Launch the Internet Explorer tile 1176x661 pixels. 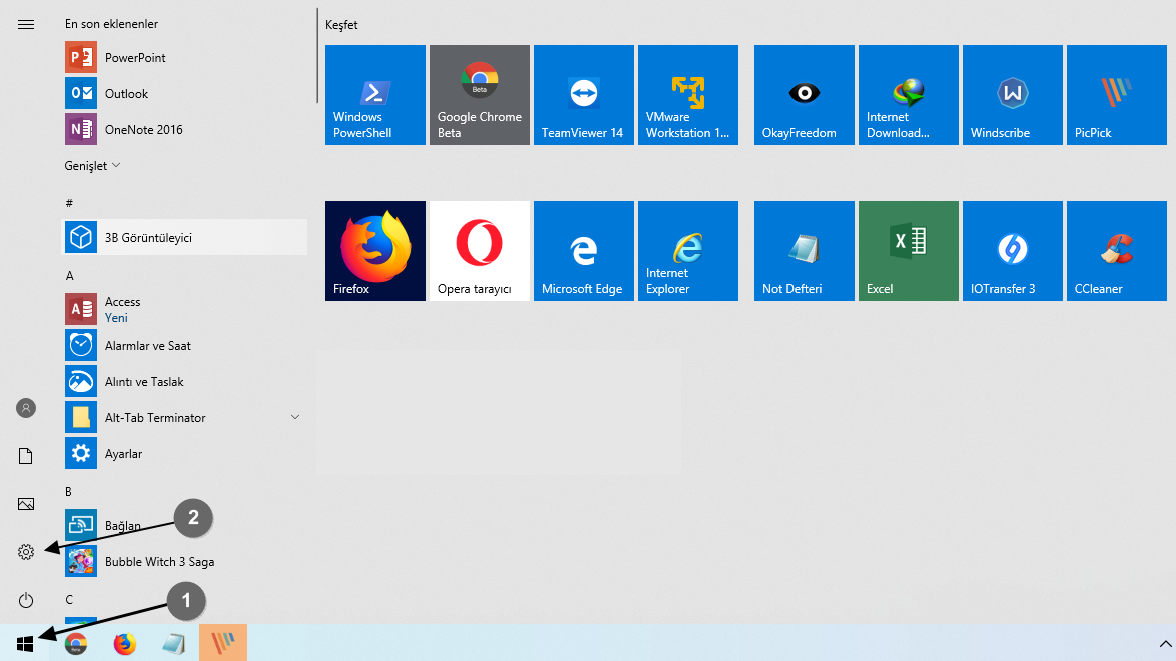(x=688, y=251)
